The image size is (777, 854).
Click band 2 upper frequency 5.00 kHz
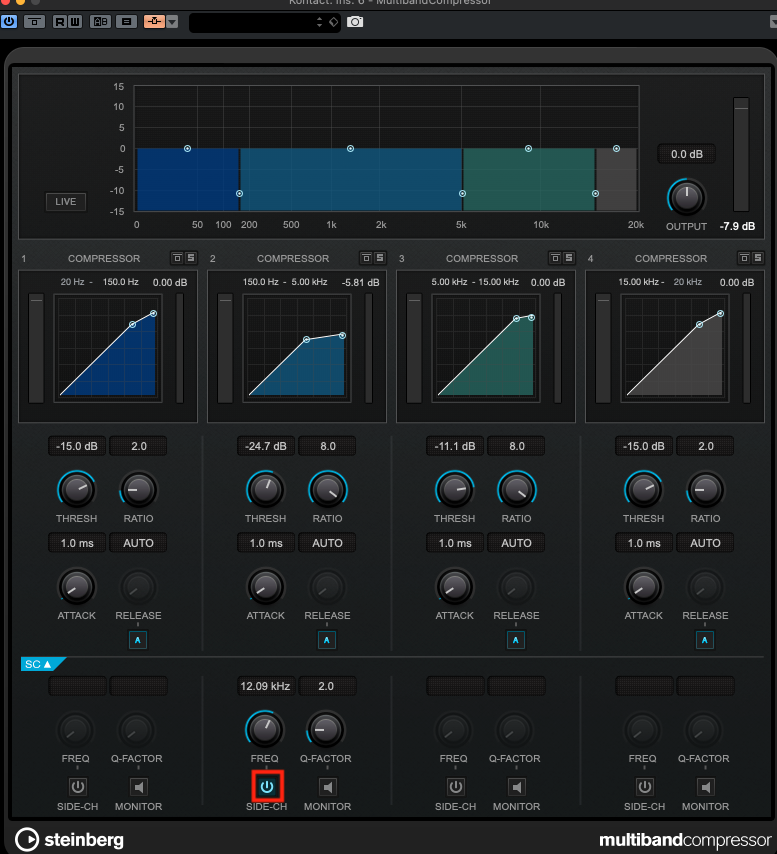(x=309, y=282)
